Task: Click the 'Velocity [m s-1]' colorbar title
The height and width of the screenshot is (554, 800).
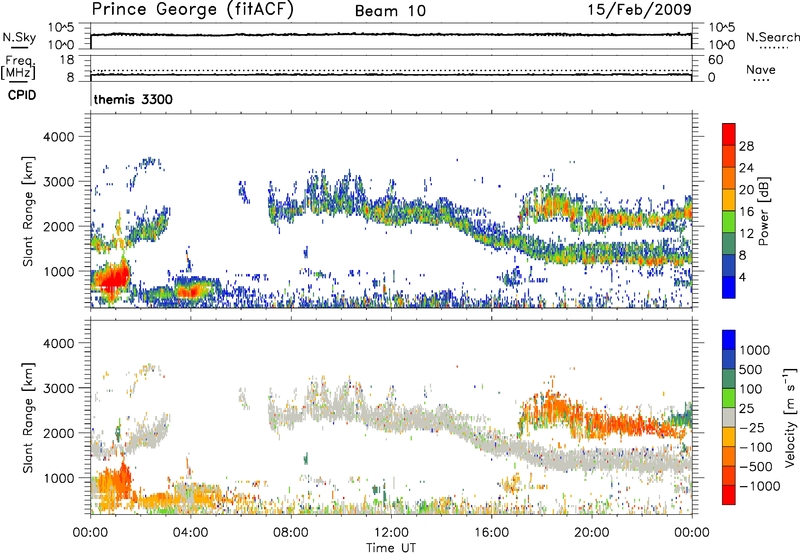Action: coord(790,418)
